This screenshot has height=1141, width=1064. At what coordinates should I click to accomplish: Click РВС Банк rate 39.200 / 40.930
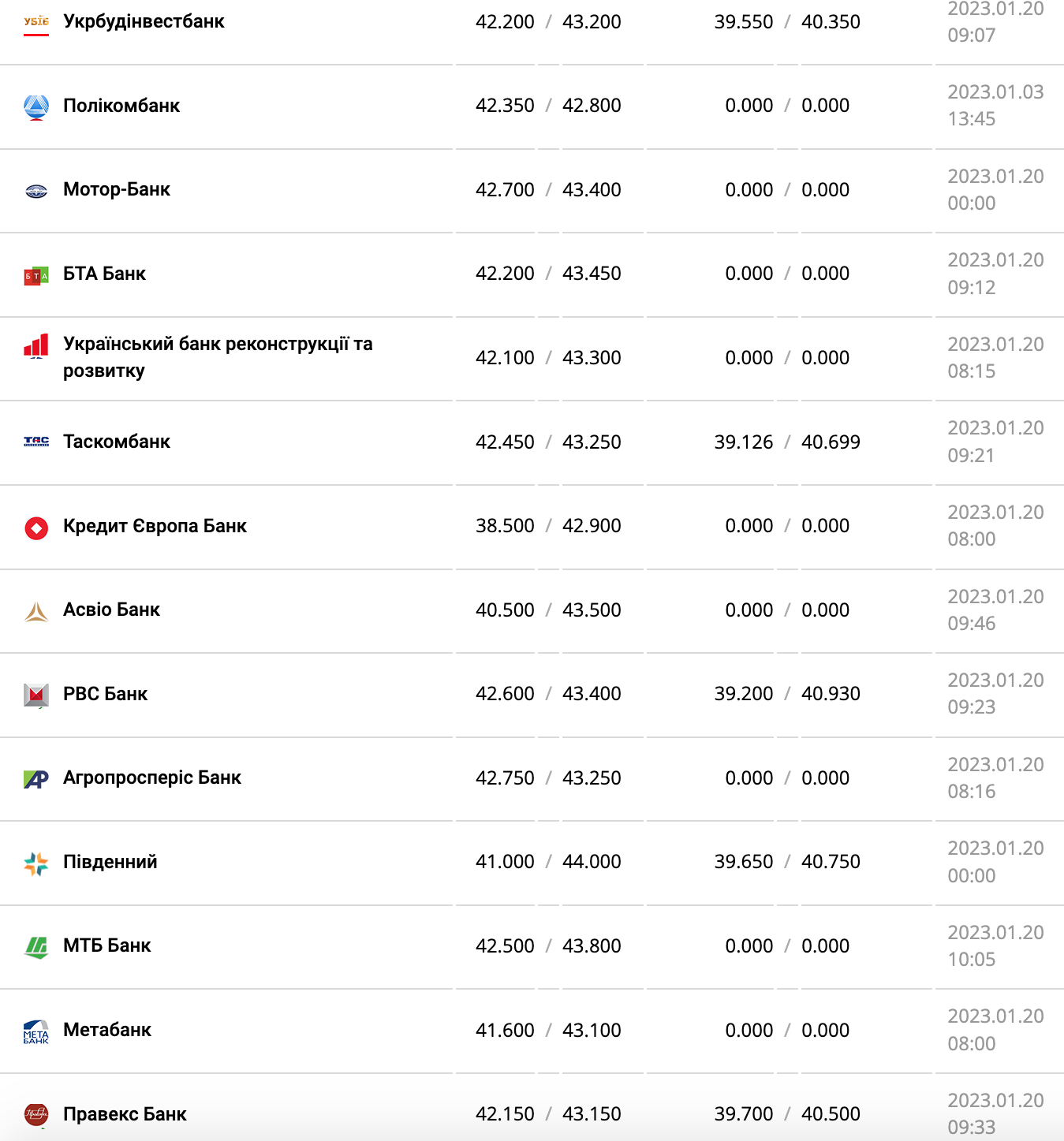click(x=787, y=694)
